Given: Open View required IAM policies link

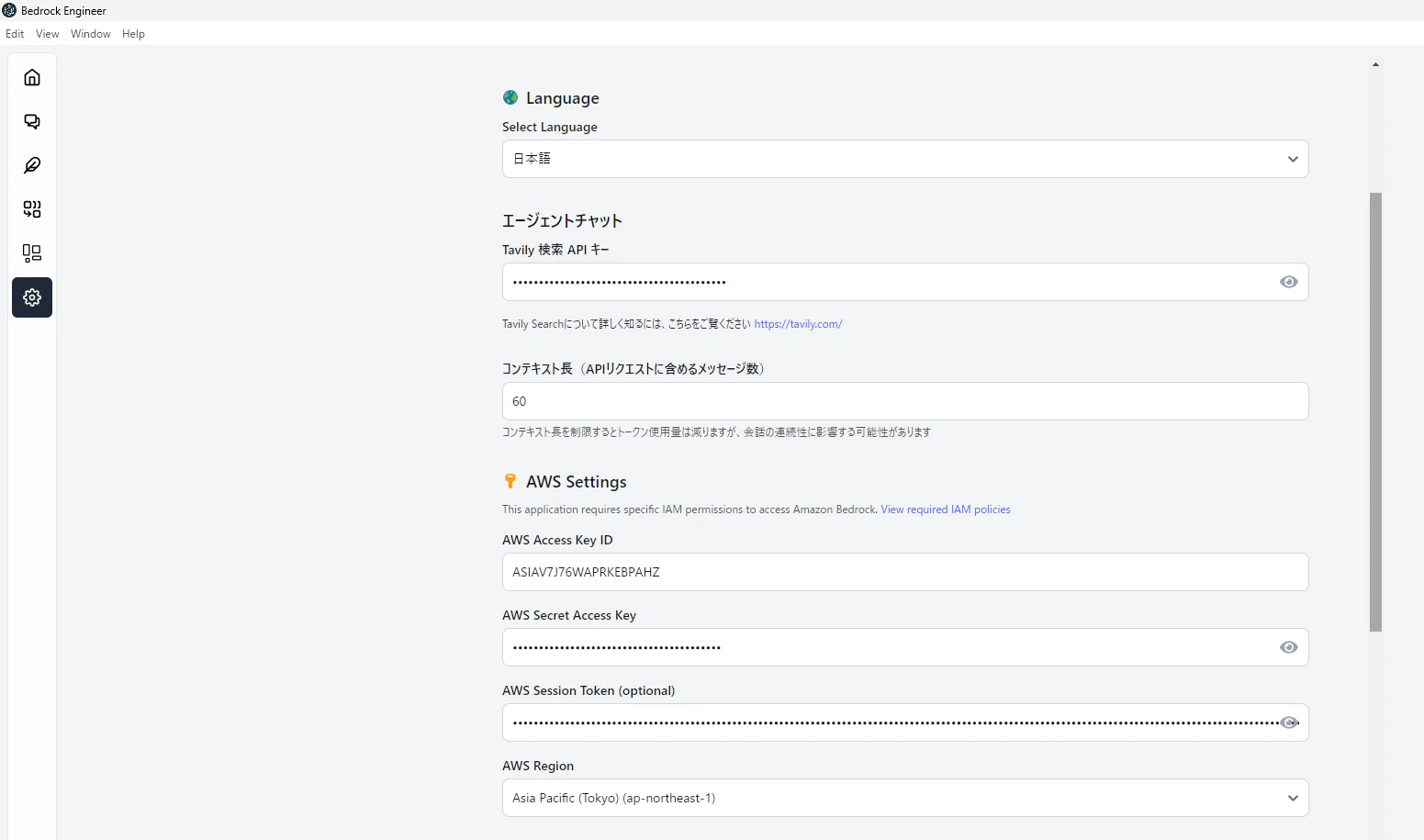Looking at the screenshot, I should coord(946,510).
